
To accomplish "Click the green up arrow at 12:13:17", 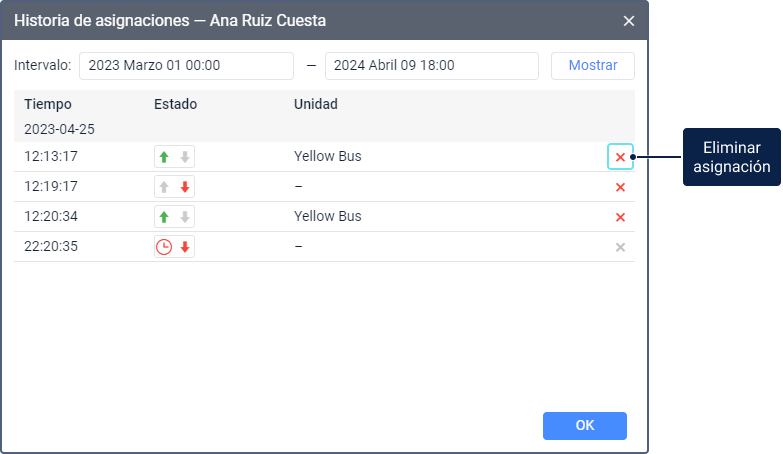I will point(164,157).
